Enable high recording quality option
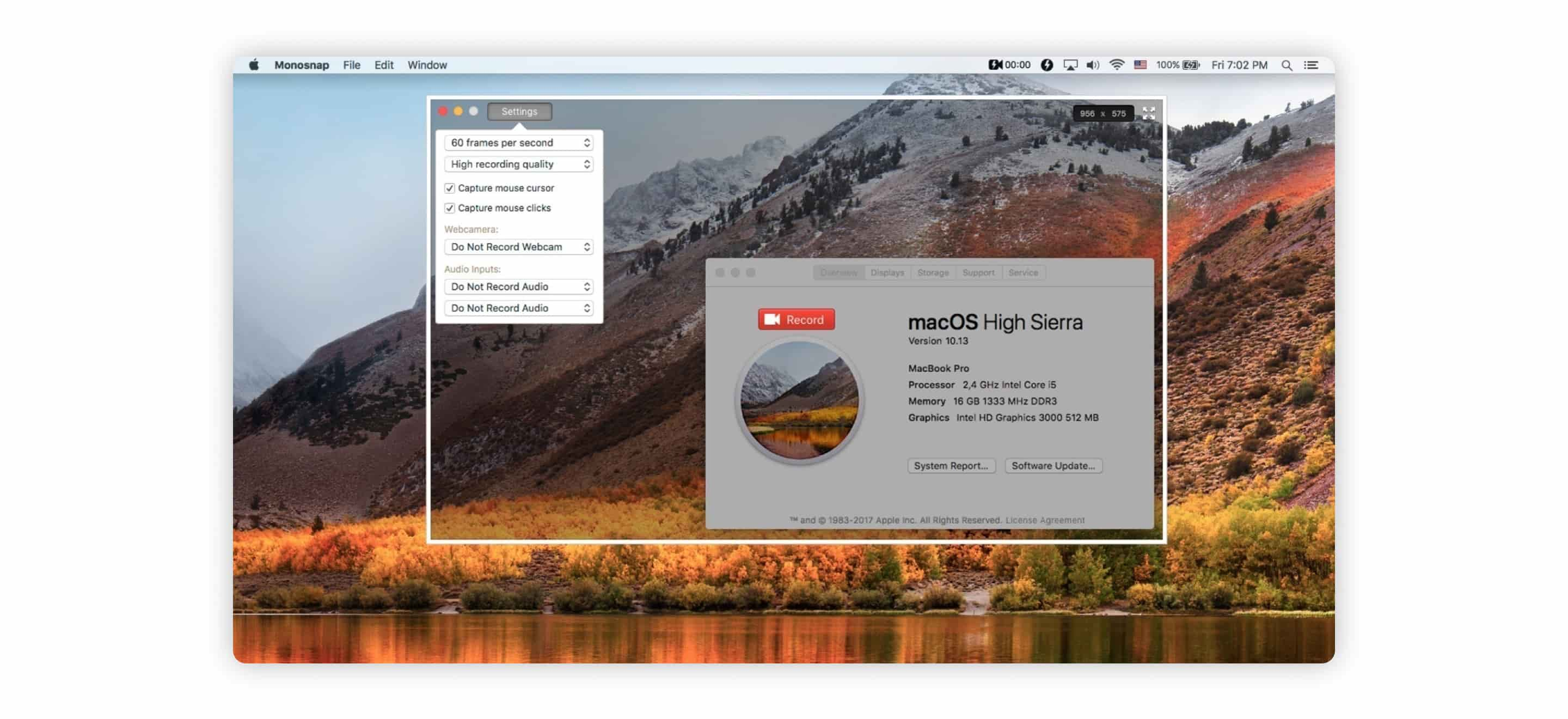Screen dimensions: 1568x719 tap(517, 163)
